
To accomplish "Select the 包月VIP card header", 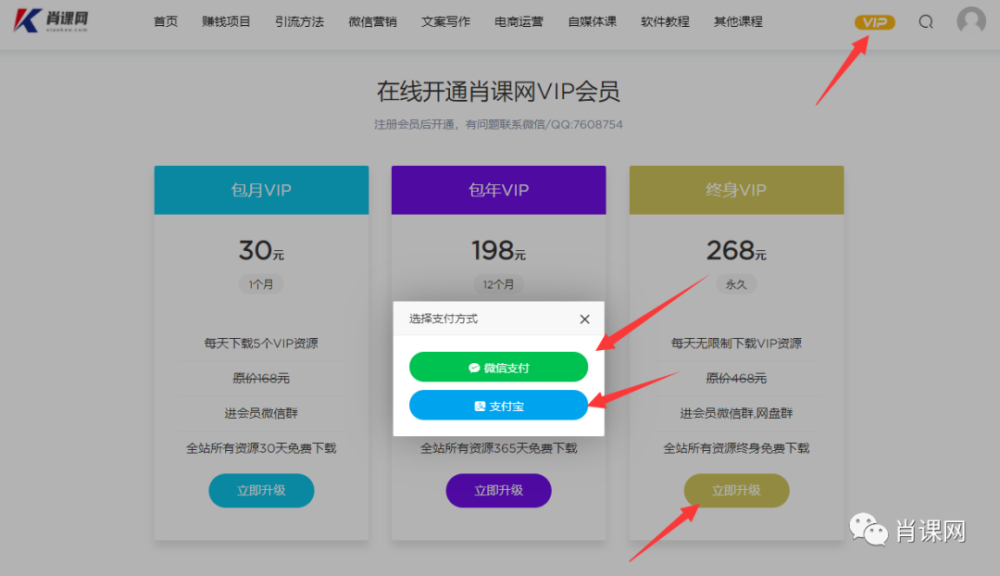I will pos(261,190).
